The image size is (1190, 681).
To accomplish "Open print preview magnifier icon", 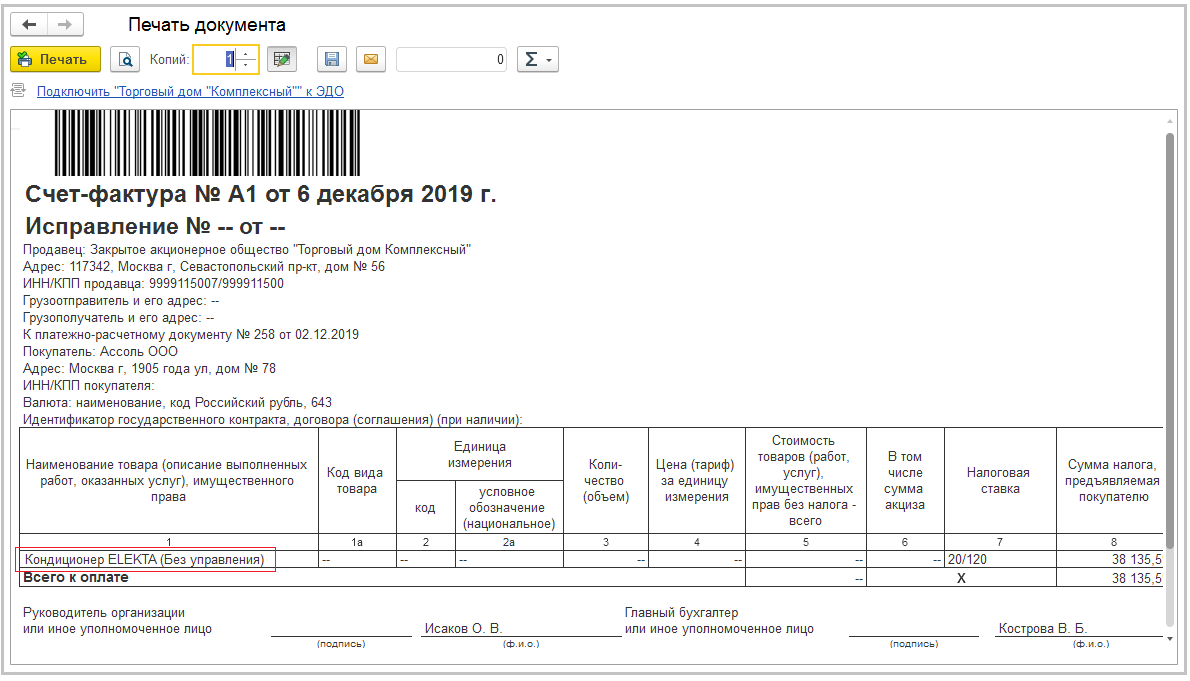I will (x=125, y=59).
